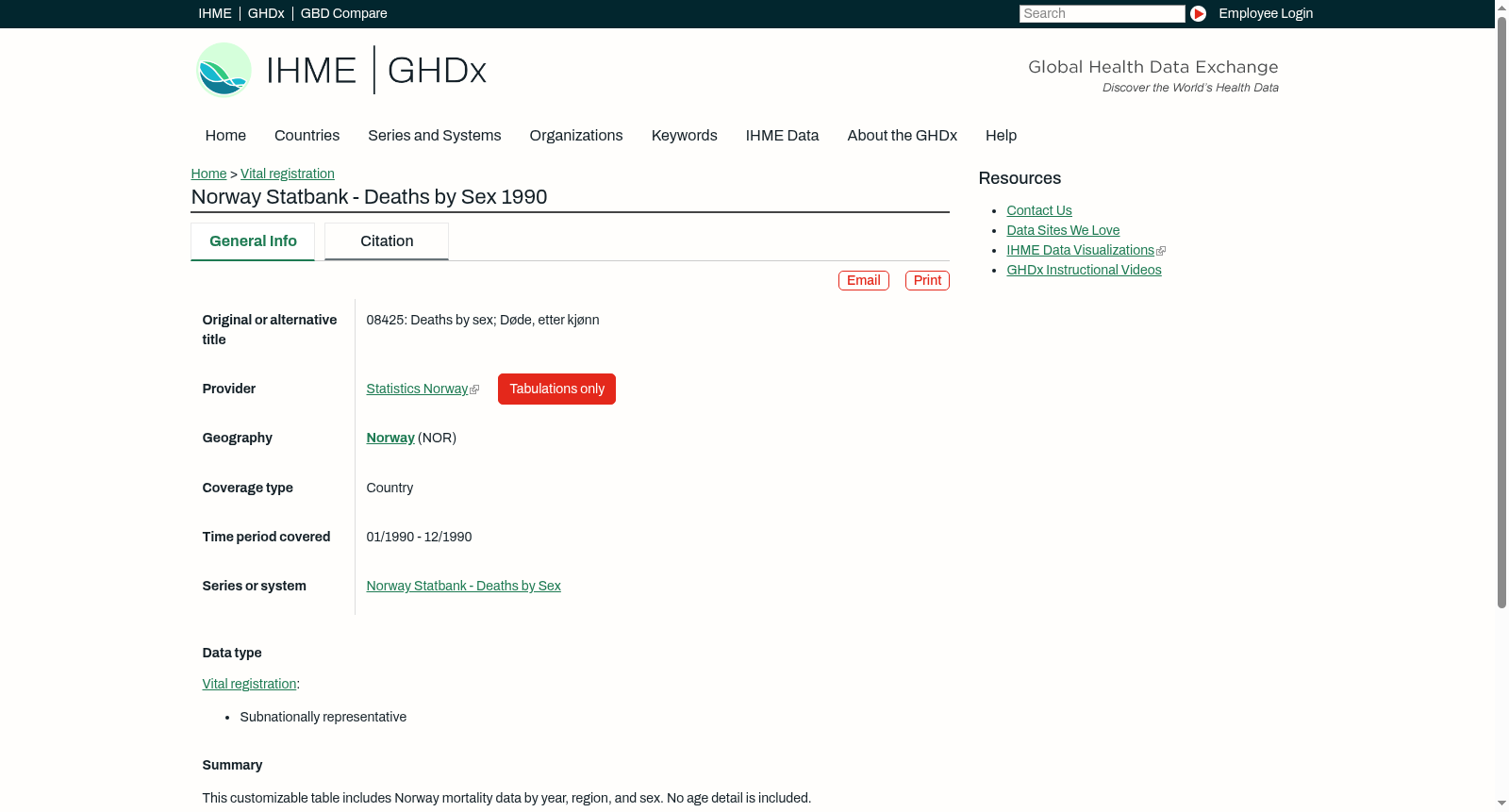The width and height of the screenshot is (1509, 812).
Task: Click the text '08425: Deaths by sex; Døde, etter kjønn'
Action: pyautogui.click(x=483, y=320)
